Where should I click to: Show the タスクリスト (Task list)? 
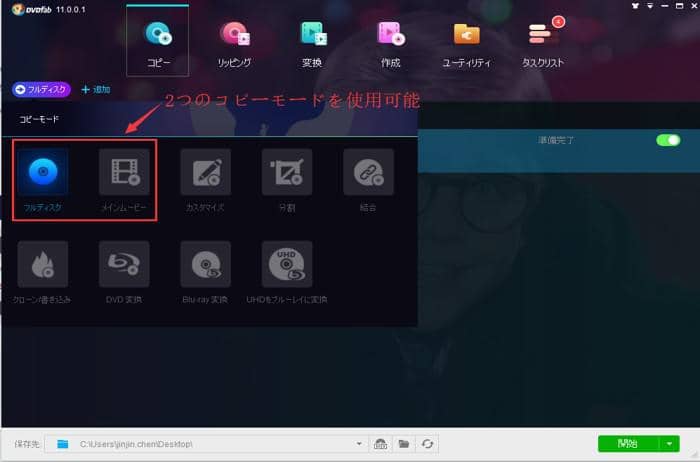point(543,44)
